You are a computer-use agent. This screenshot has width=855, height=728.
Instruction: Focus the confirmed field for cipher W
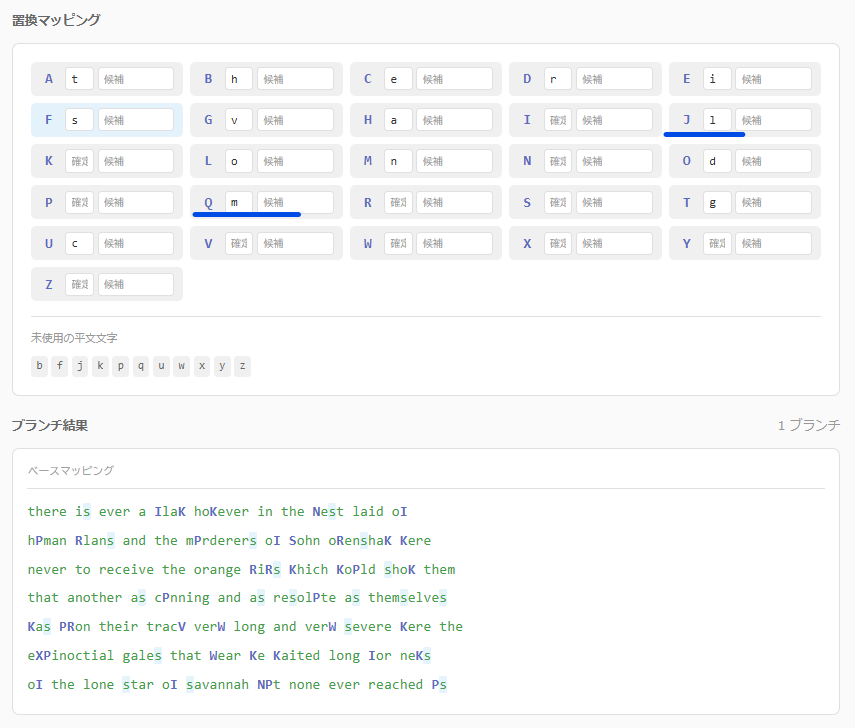(398, 243)
